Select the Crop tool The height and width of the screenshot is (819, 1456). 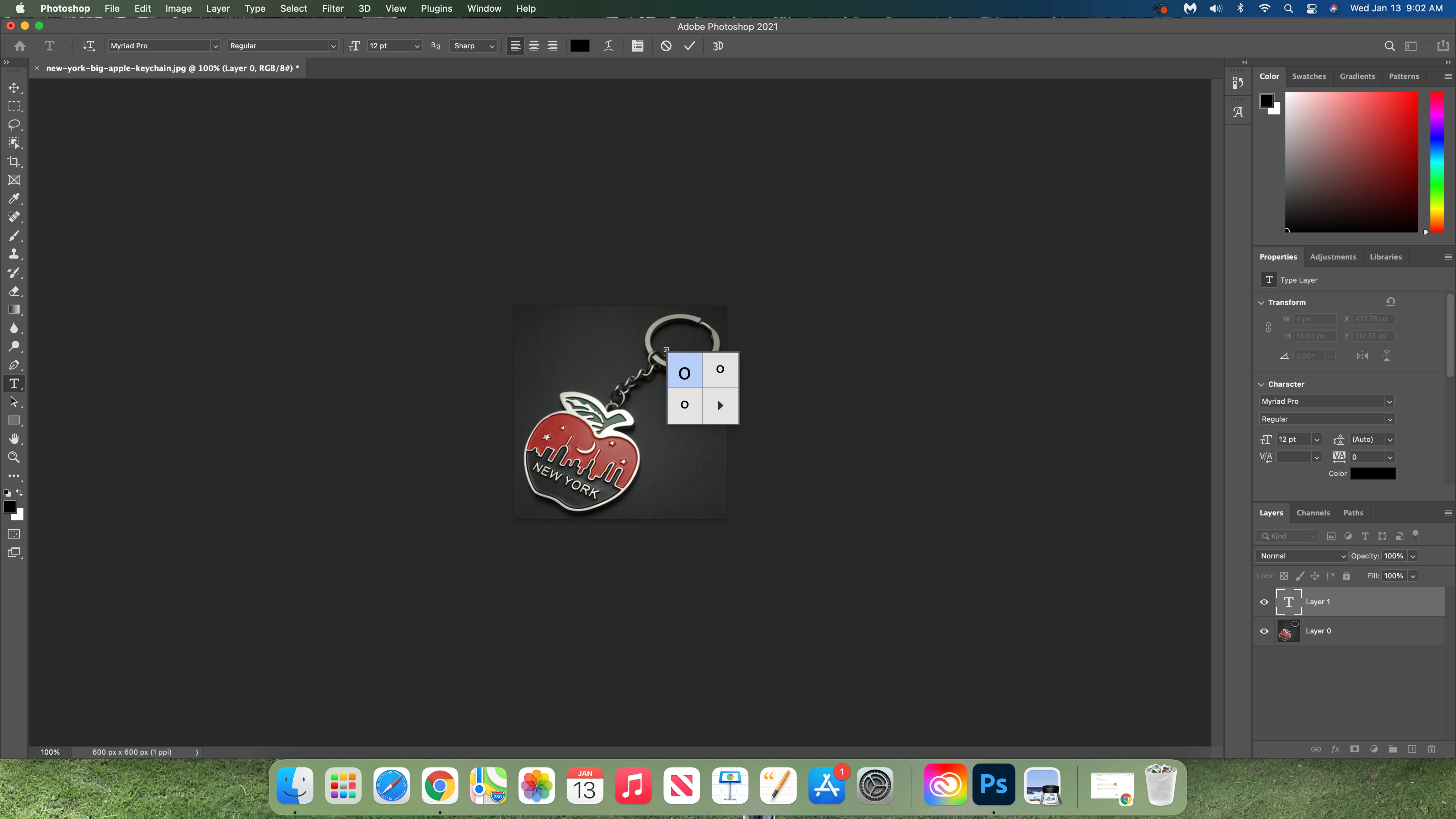(14, 162)
